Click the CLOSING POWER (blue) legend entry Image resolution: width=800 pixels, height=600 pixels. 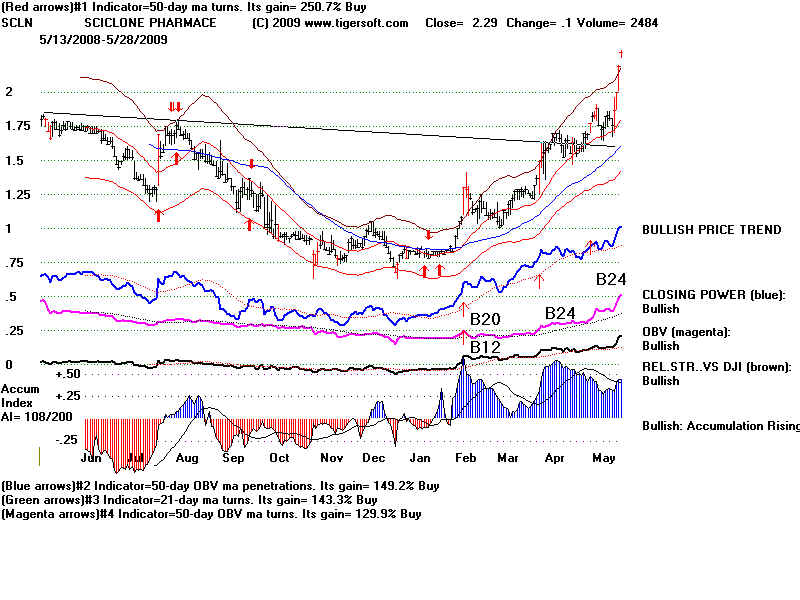[714, 295]
